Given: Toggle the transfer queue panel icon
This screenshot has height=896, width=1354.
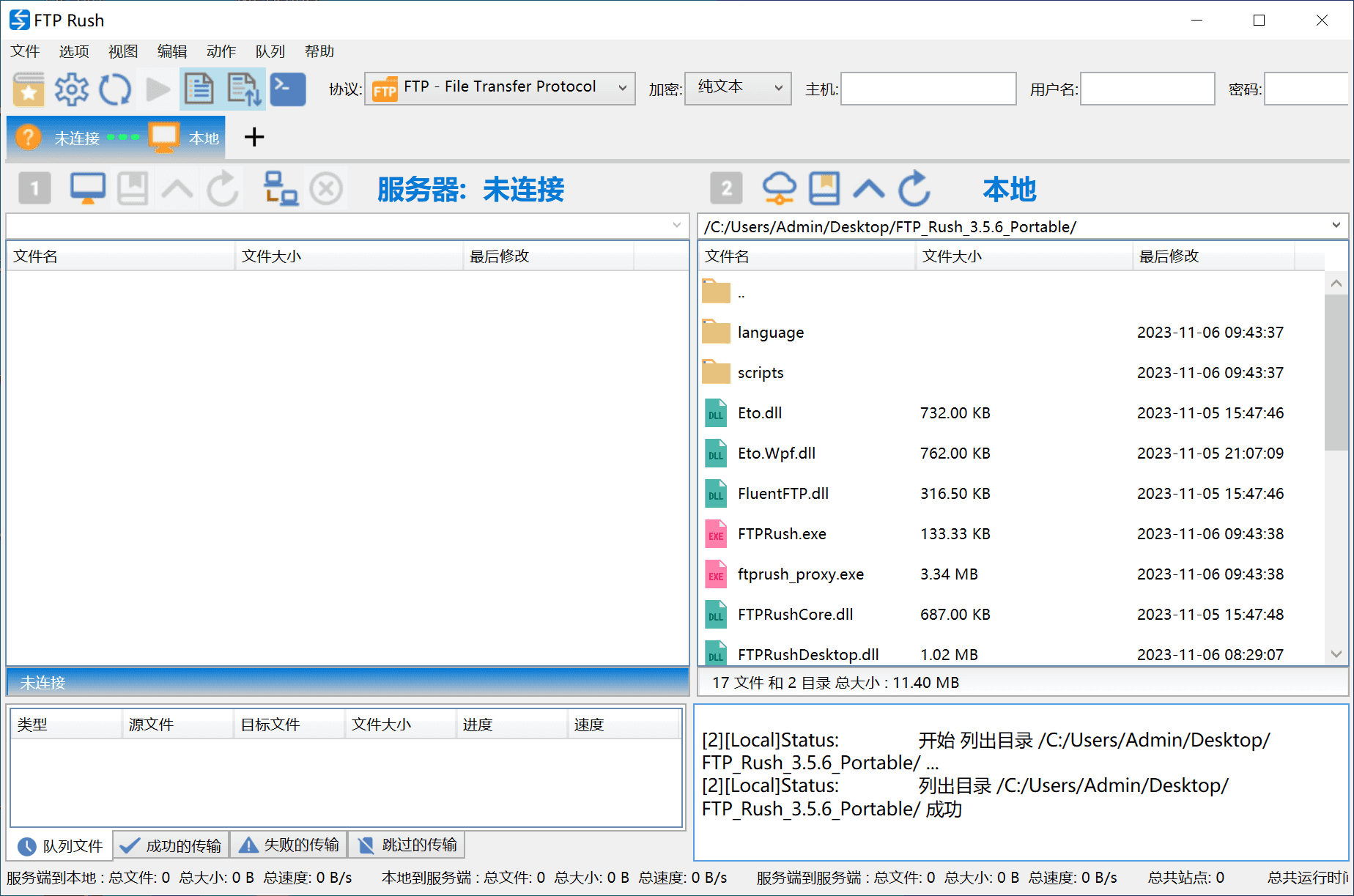Looking at the screenshot, I should 244,89.
